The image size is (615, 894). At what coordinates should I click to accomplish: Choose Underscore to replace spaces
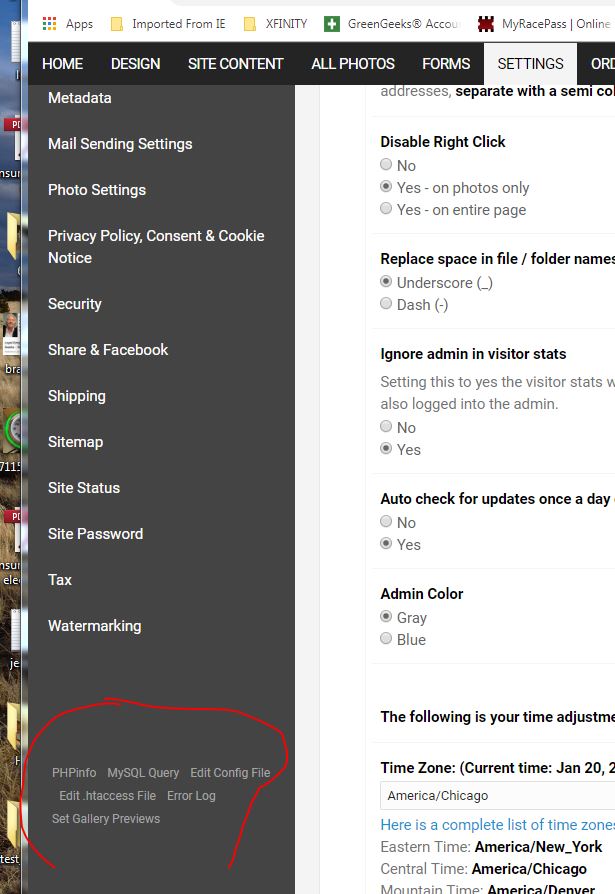386,282
